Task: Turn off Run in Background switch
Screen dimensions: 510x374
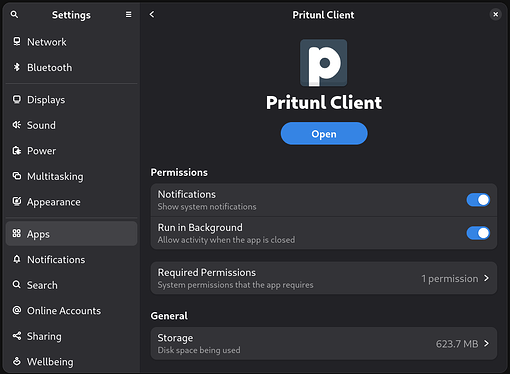Action: pyautogui.click(x=478, y=233)
